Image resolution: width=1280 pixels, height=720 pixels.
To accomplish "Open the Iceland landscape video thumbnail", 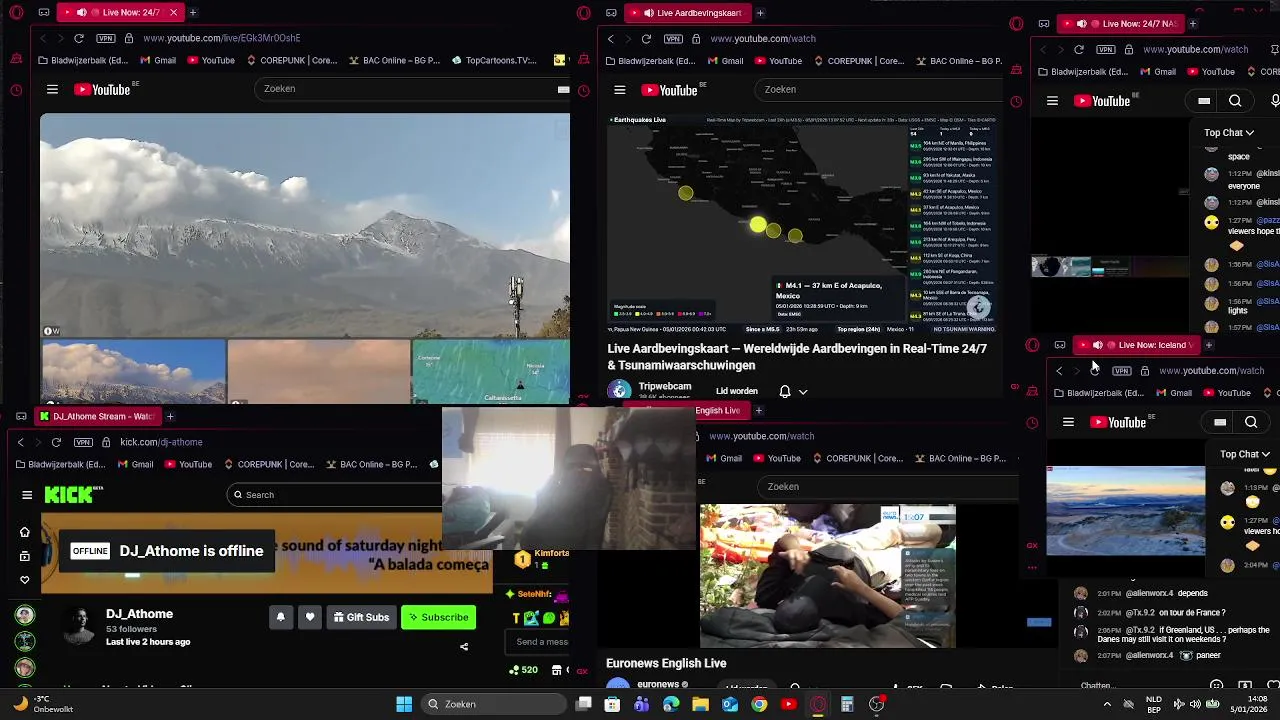I will coord(1126,512).
